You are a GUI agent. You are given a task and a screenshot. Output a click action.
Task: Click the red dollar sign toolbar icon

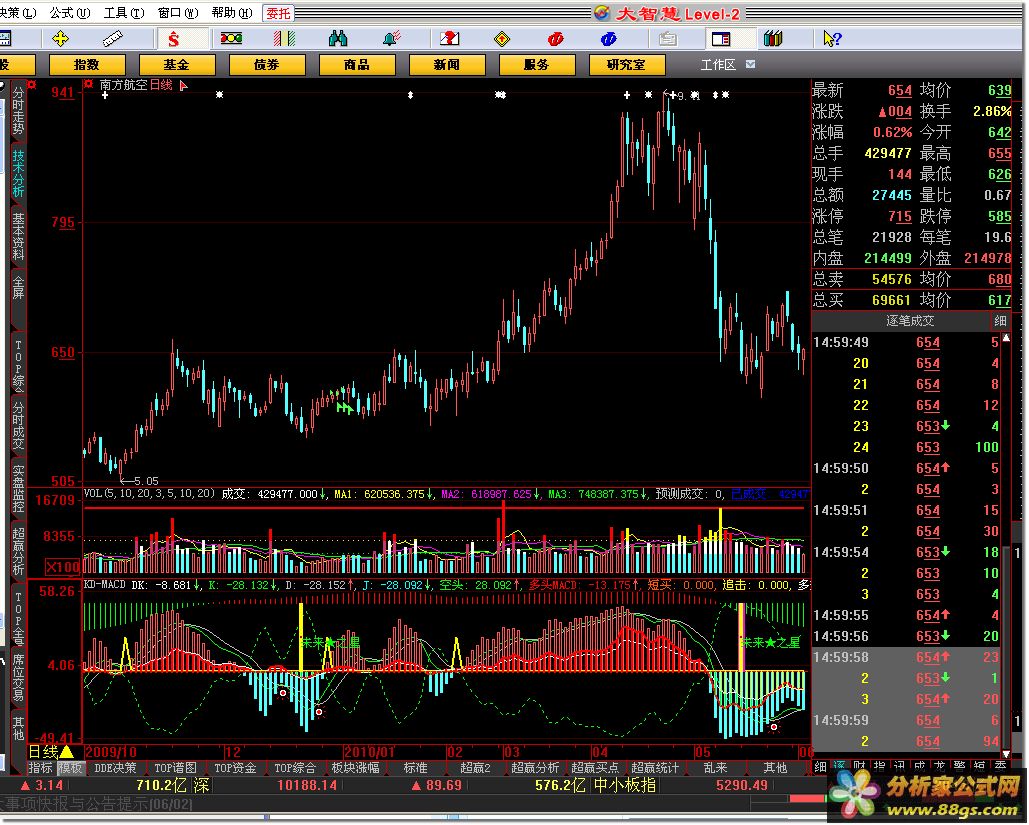pos(173,39)
